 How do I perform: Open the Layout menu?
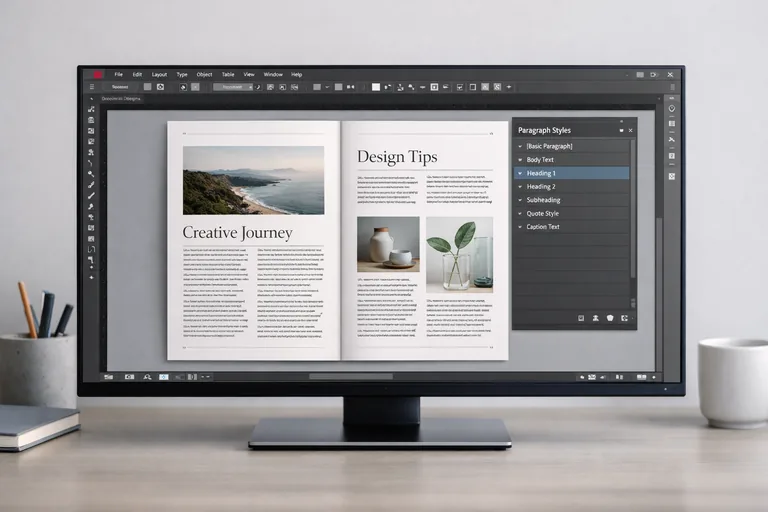tap(159, 74)
